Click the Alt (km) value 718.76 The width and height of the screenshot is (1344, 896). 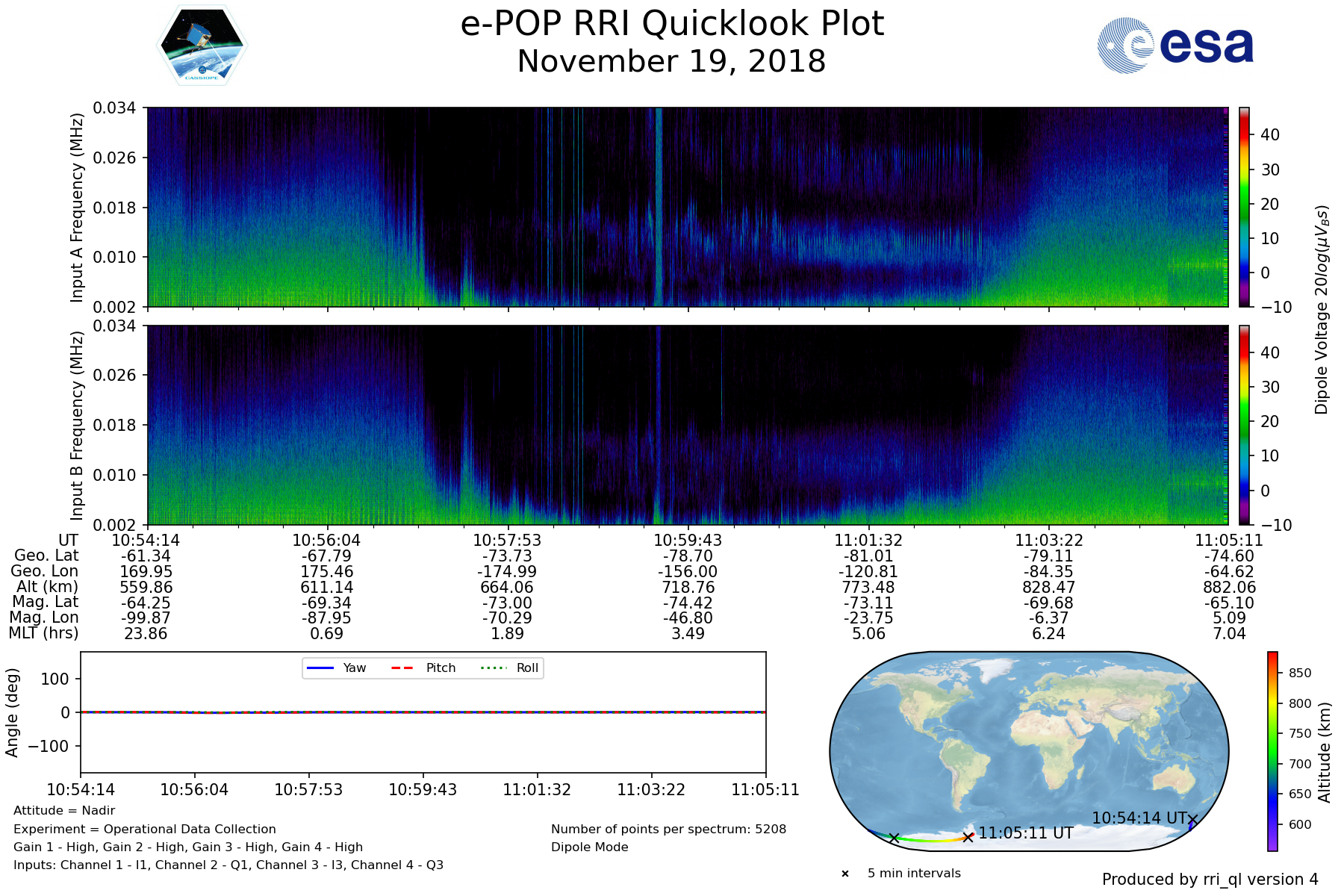coord(688,588)
